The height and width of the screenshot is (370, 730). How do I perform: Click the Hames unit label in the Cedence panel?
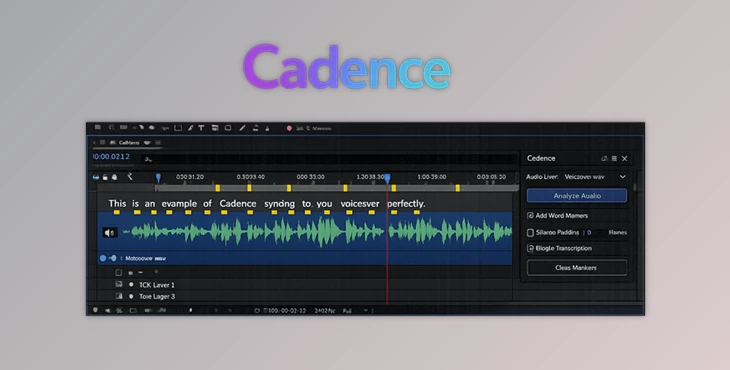618,232
